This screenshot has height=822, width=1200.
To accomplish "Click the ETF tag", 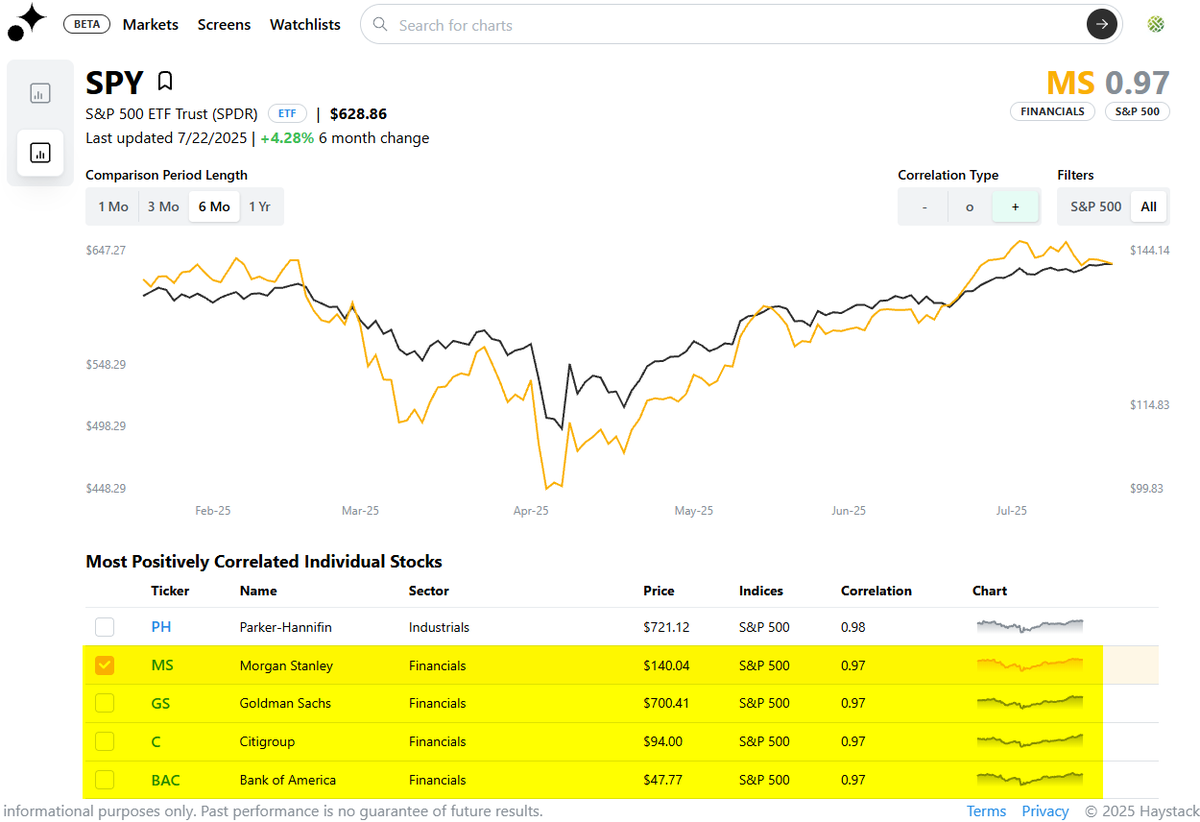I will pos(286,114).
